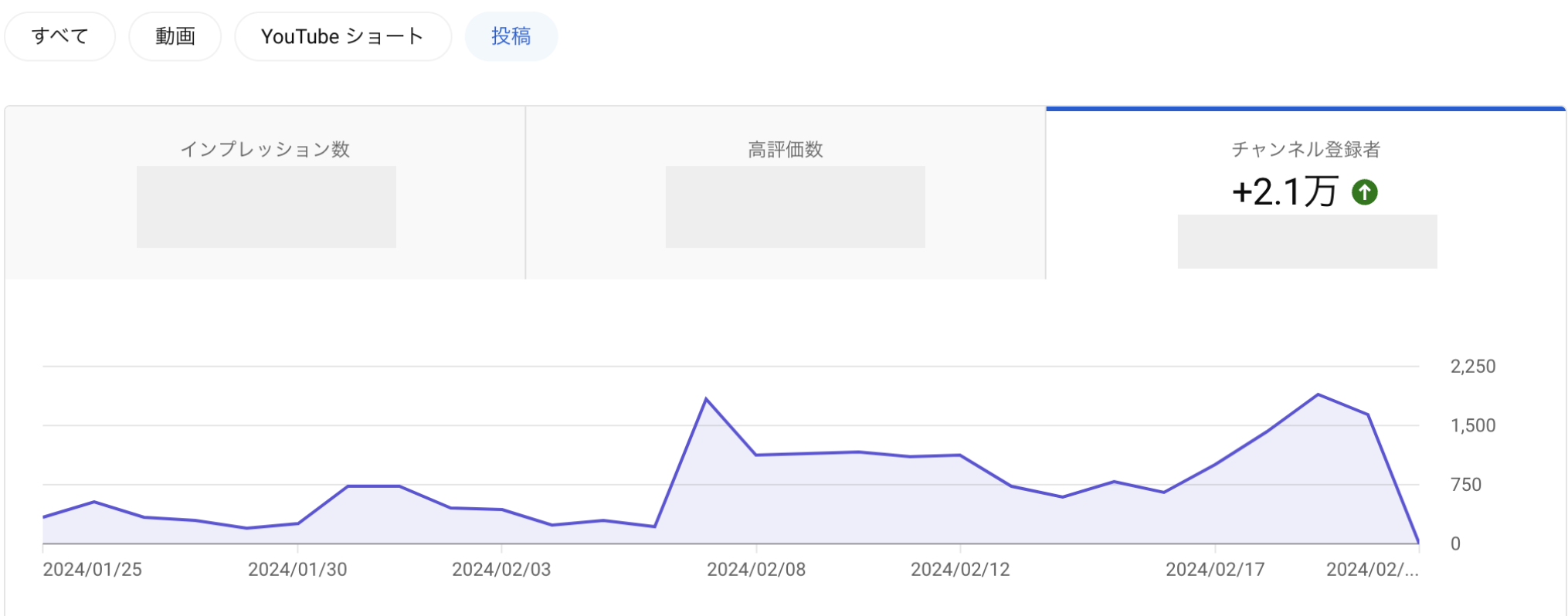1568x616 pixels.
Task: Click the 2024/02/12 date label
Action: pos(960,570)
